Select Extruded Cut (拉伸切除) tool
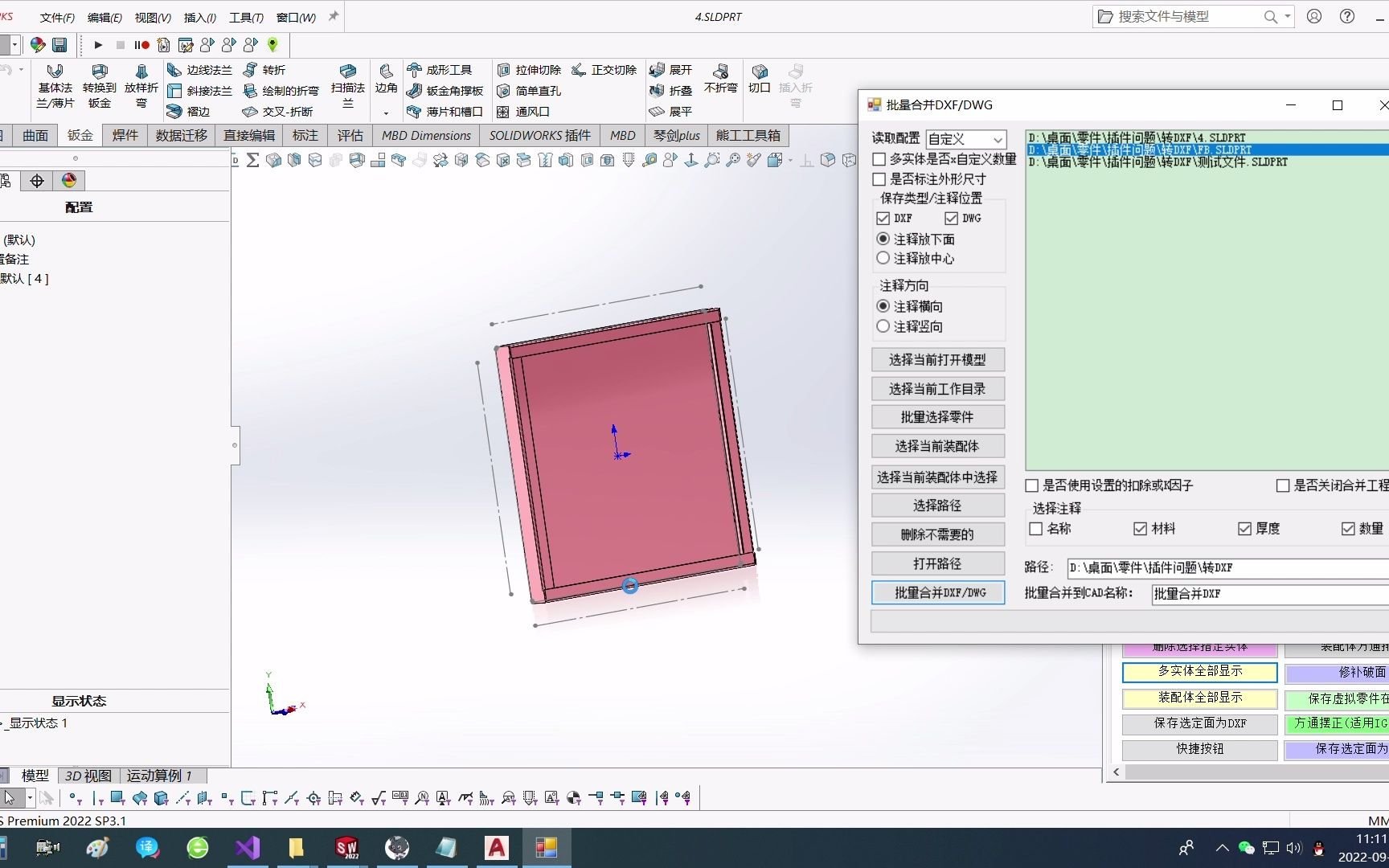The width and height of the screenshot is (1389, 868). click(529, 70)
